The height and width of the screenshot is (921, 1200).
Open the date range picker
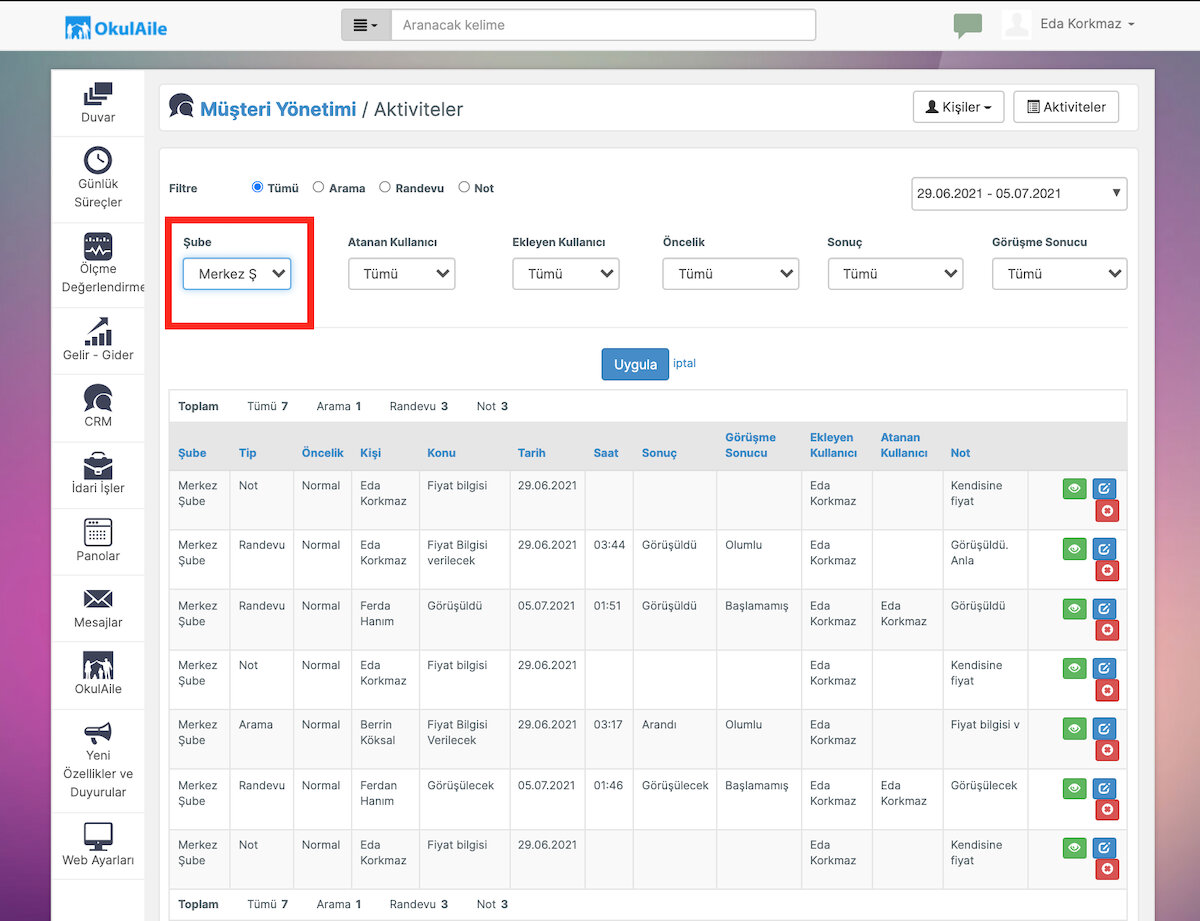1020,194
